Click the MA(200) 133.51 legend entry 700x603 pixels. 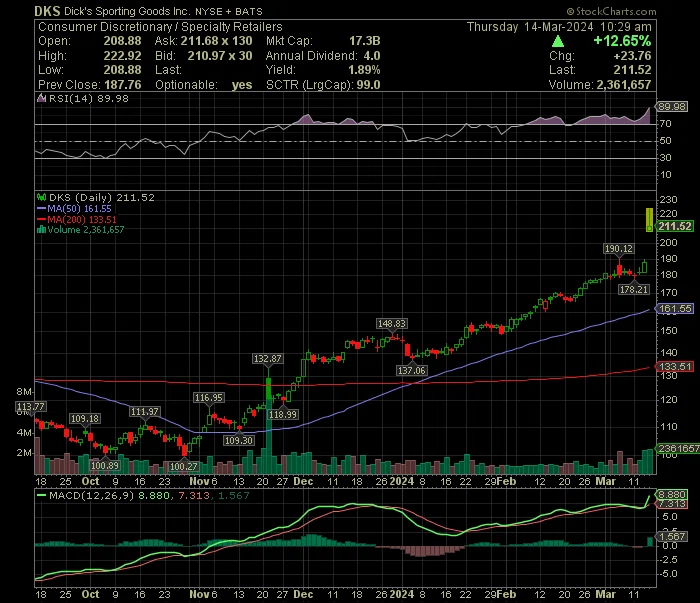tap(77, 219)
